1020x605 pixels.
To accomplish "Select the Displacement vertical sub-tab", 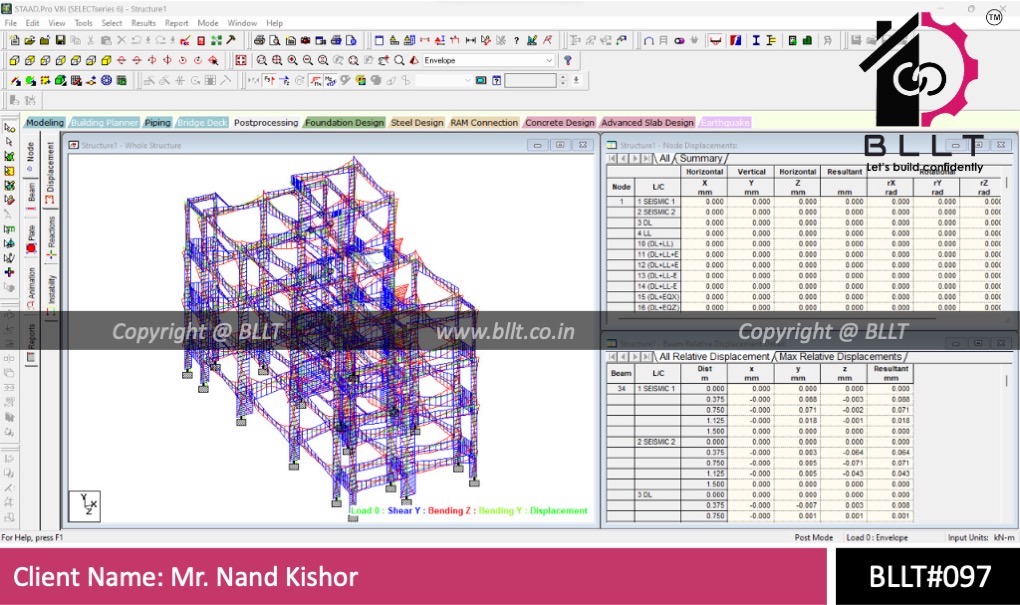I will 51,172.
